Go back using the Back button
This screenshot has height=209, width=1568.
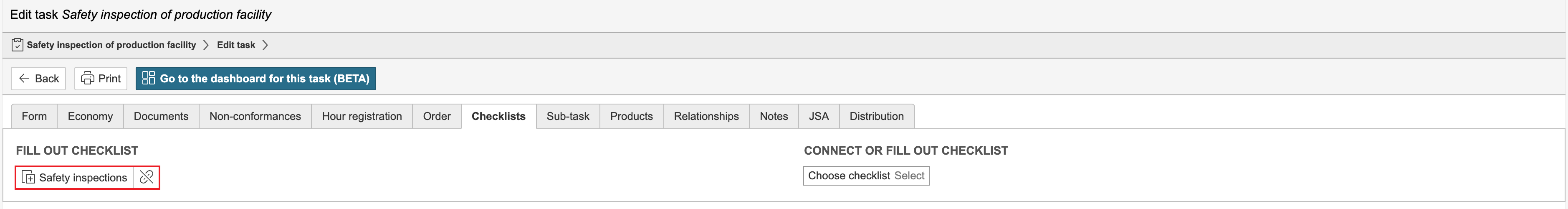tap(38, 79)
